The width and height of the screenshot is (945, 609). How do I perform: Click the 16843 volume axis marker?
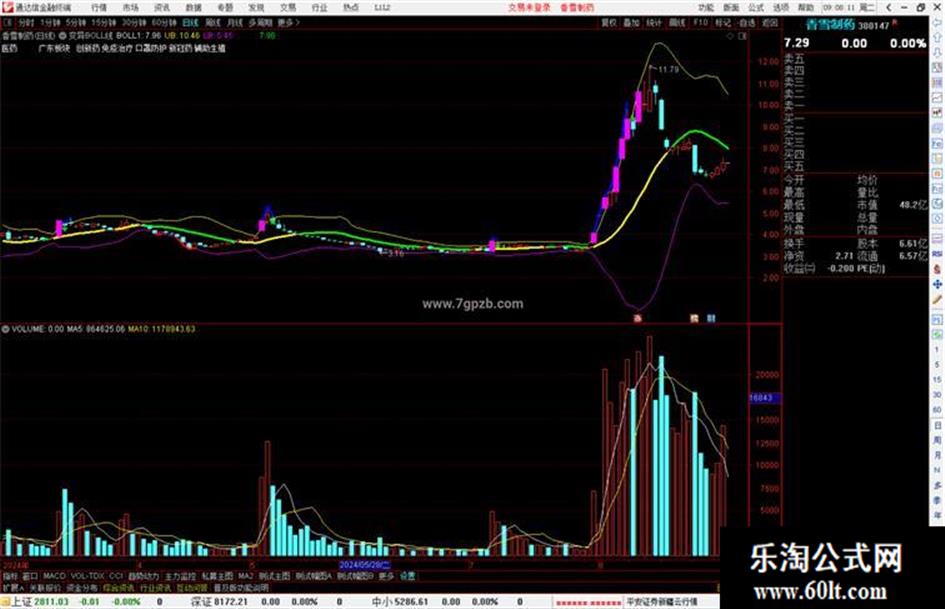[x=764, y=398]
